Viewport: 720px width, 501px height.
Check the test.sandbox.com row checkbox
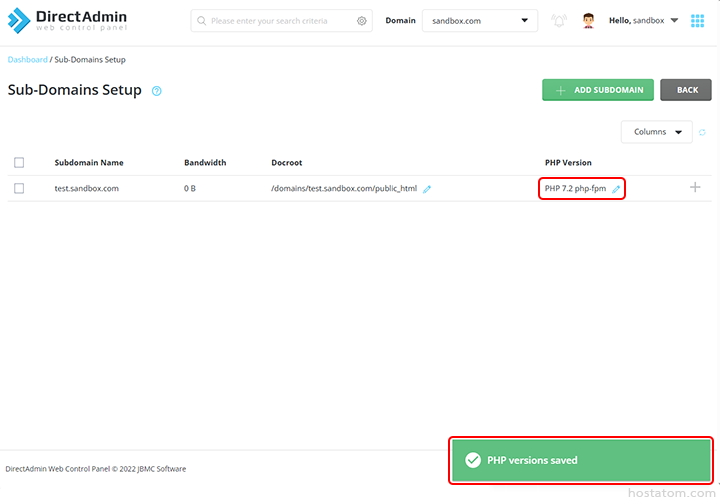pos(19,188)
